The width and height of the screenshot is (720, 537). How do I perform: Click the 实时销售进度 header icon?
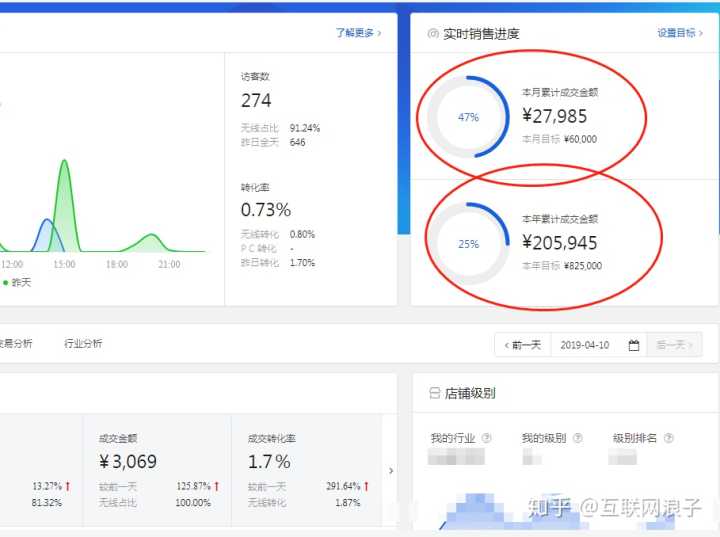[433, 34]
